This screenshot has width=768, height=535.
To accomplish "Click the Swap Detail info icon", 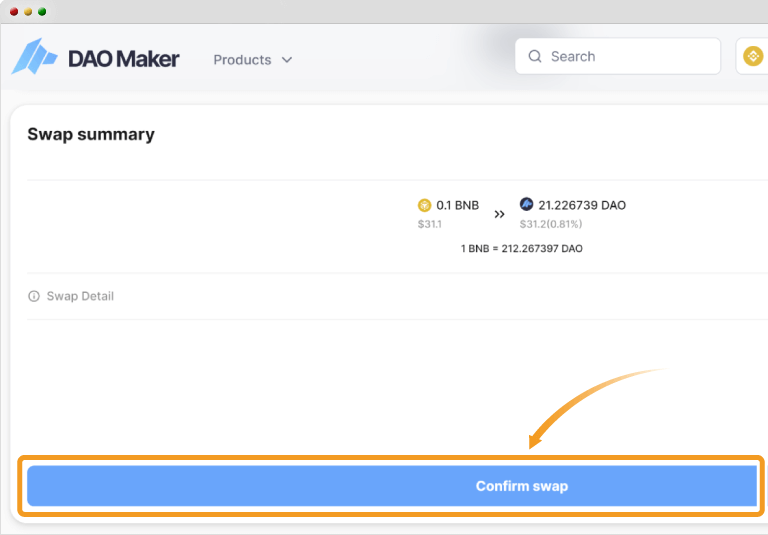I will point(34,296).
